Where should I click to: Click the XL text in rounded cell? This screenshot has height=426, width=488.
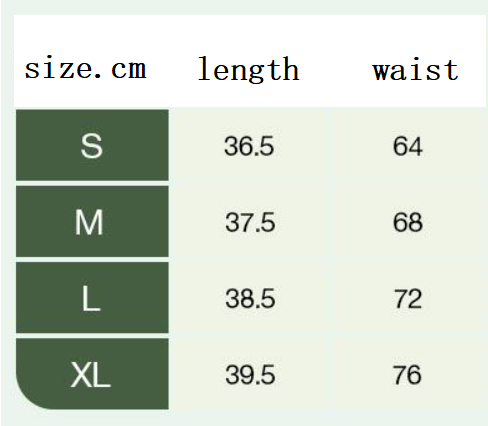[x=90, y=375]
